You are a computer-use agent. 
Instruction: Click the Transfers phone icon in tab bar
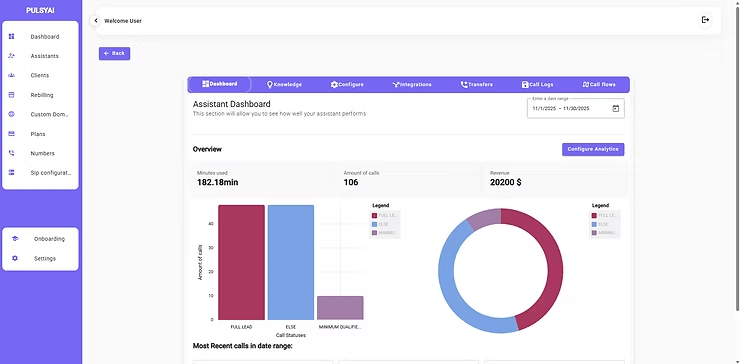click(464, 85)
